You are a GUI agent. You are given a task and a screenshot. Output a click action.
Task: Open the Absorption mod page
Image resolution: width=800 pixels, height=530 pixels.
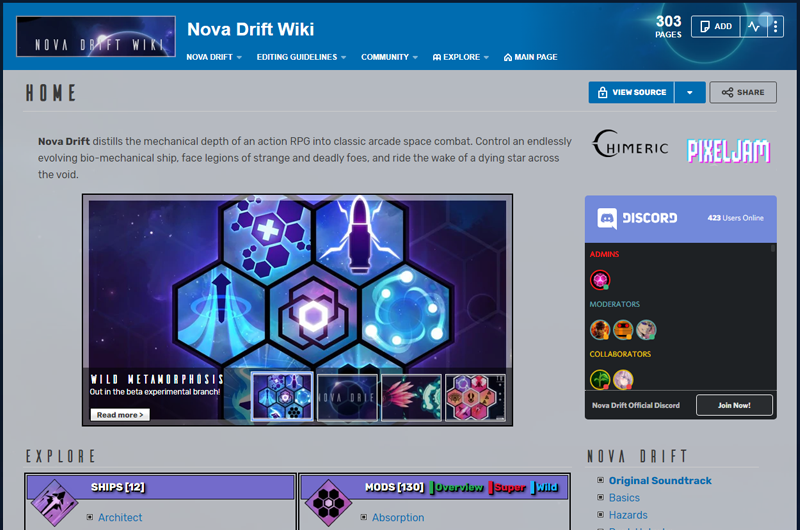click(x=398, y=517)
